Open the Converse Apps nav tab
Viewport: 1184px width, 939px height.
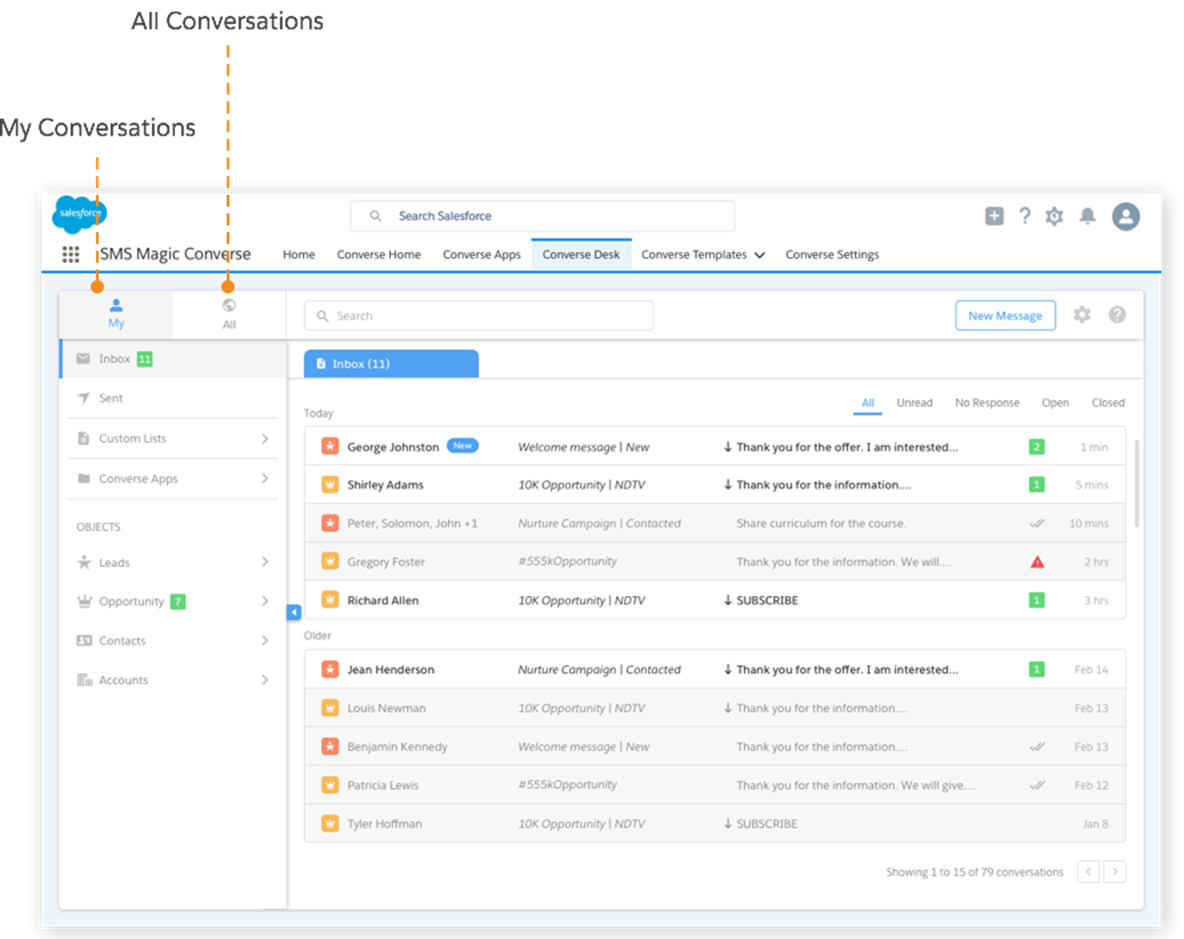482,254
